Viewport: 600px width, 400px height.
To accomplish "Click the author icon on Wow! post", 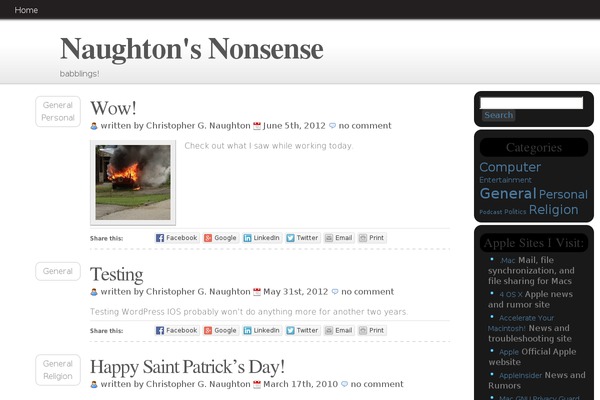I will (x=94, y=126).
